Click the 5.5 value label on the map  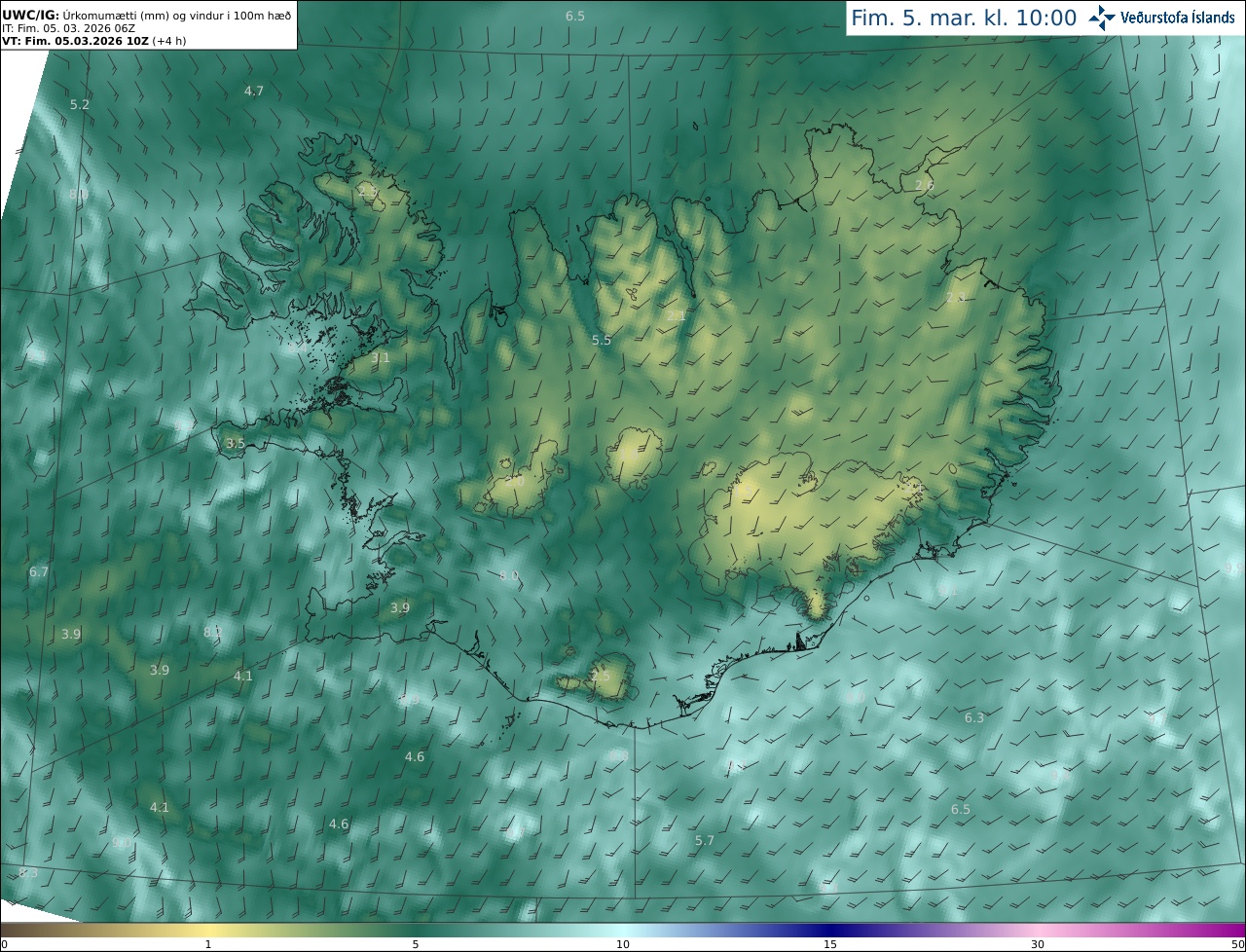(x=602, y=340)
